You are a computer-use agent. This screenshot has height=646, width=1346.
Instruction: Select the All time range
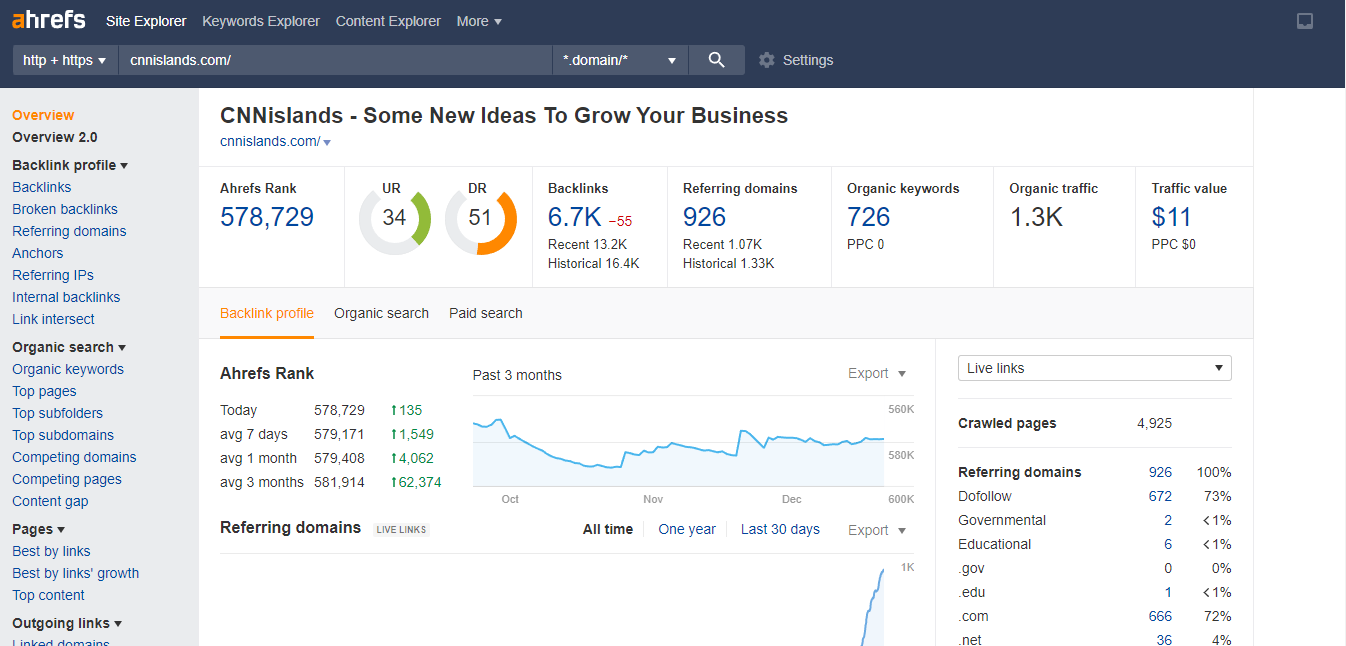pos(608,529)
